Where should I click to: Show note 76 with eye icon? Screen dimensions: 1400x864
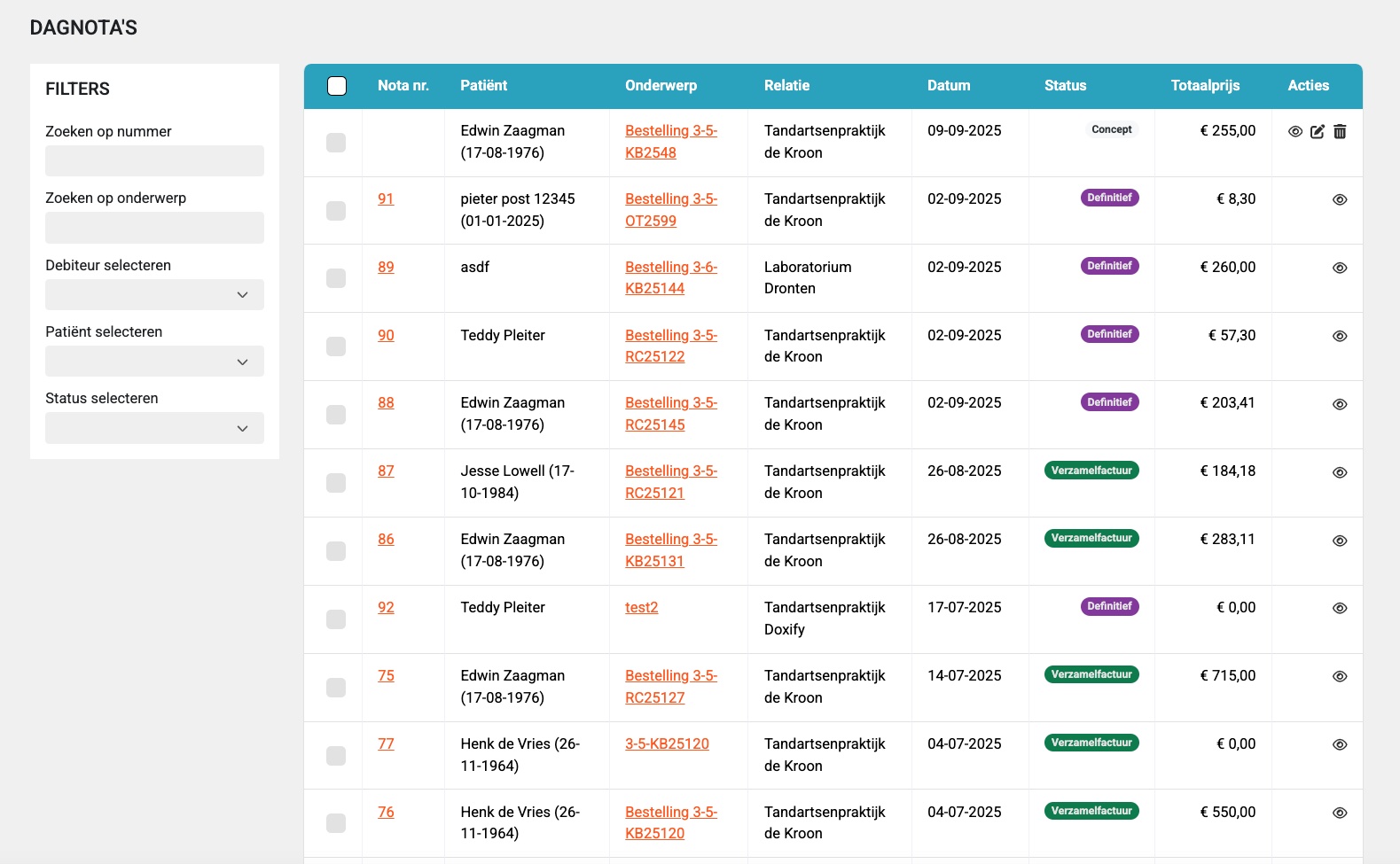[x=1340, y=813]
